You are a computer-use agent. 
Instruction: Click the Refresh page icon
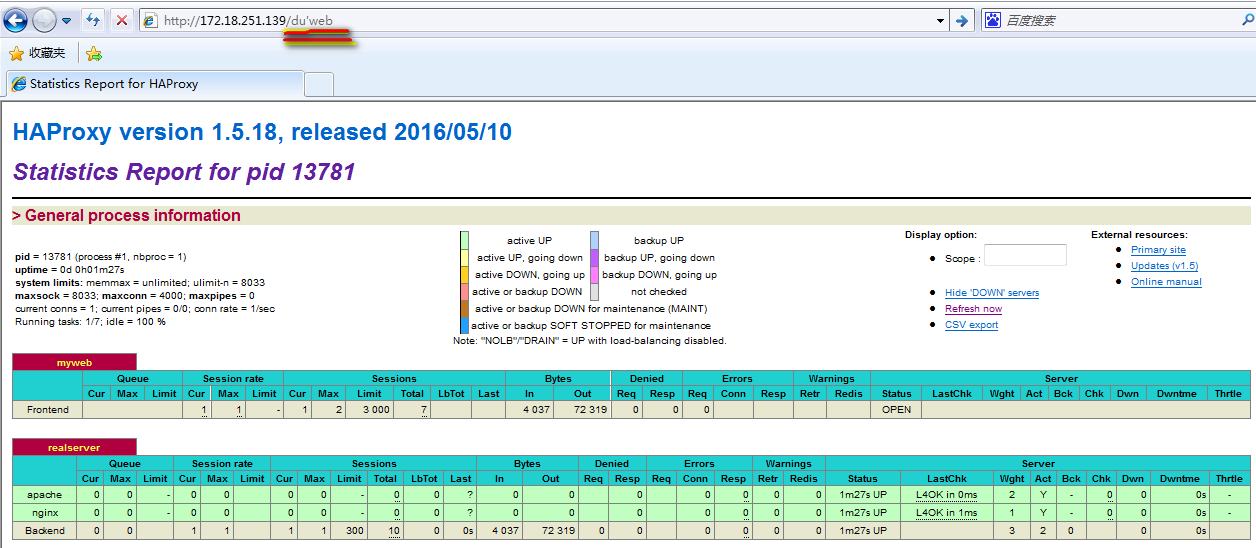[93, 20]
